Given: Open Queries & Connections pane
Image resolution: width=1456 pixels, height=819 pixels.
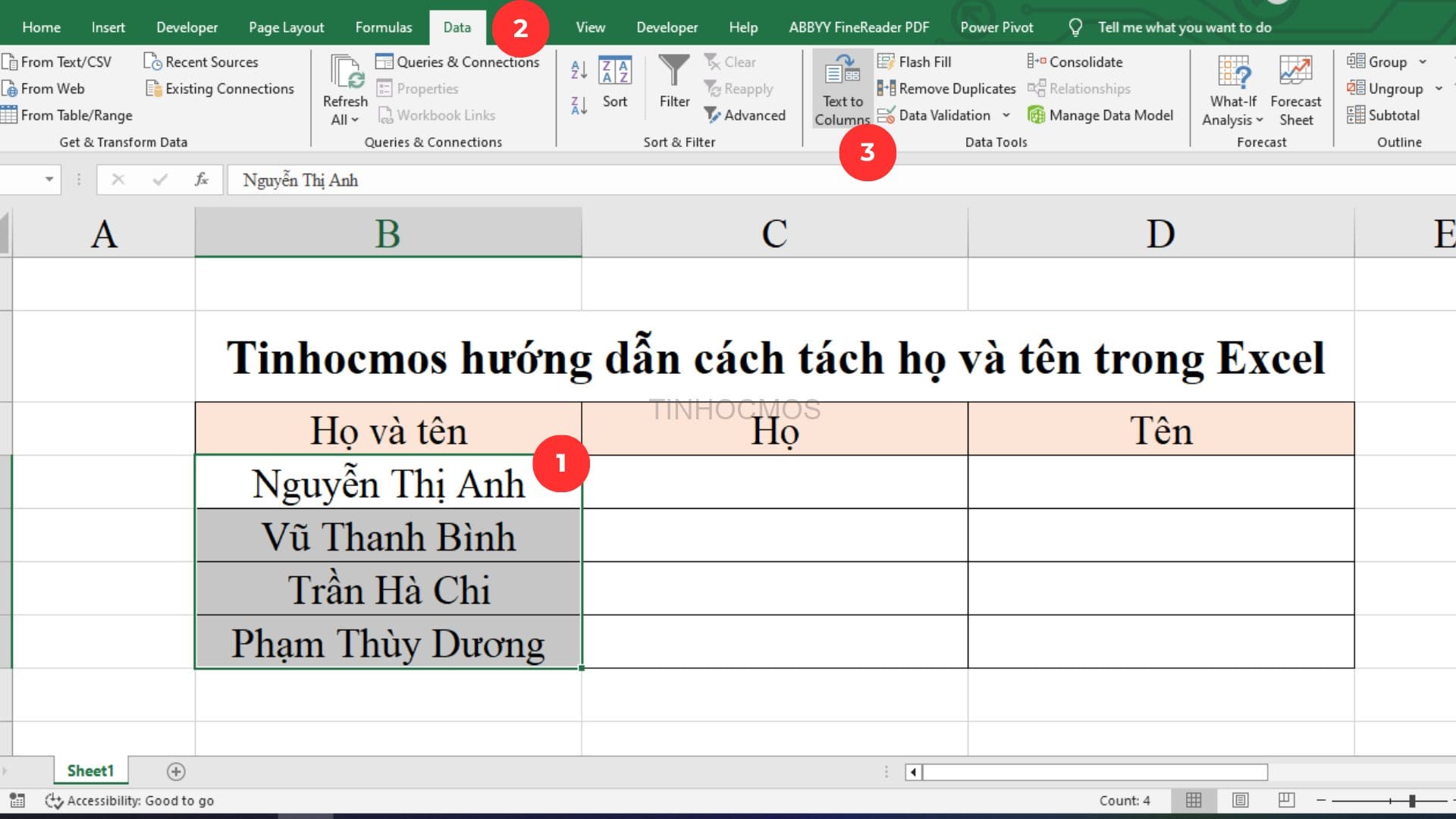Looking at the screenshot, I should tap(457, 62).
